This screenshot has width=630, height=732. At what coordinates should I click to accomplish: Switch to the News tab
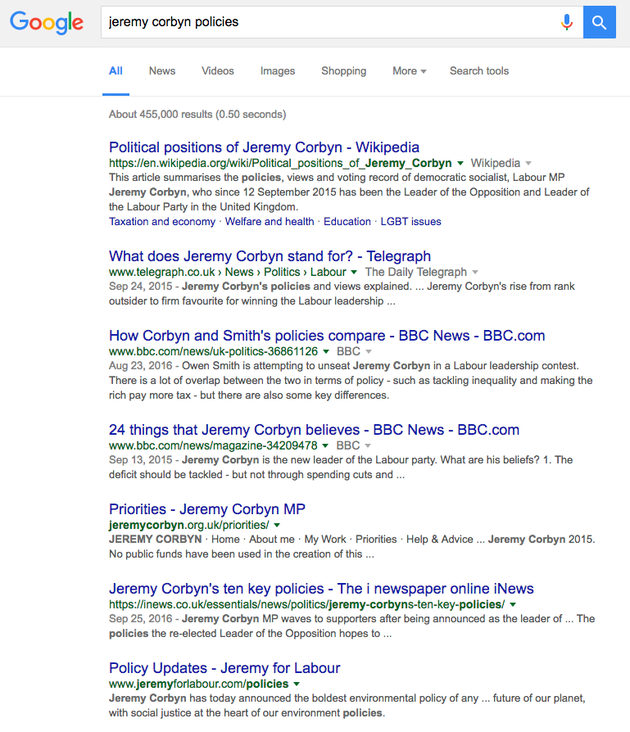162,71
